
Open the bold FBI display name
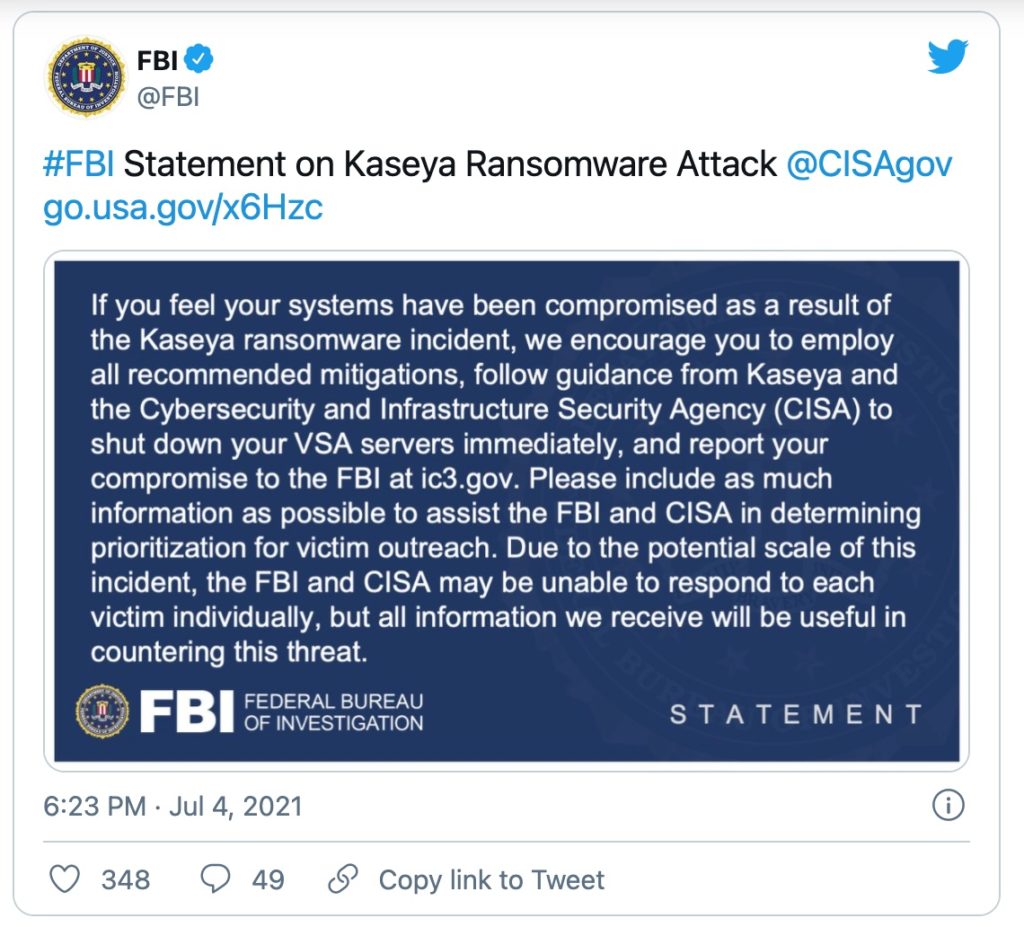[x=157, y=60]
